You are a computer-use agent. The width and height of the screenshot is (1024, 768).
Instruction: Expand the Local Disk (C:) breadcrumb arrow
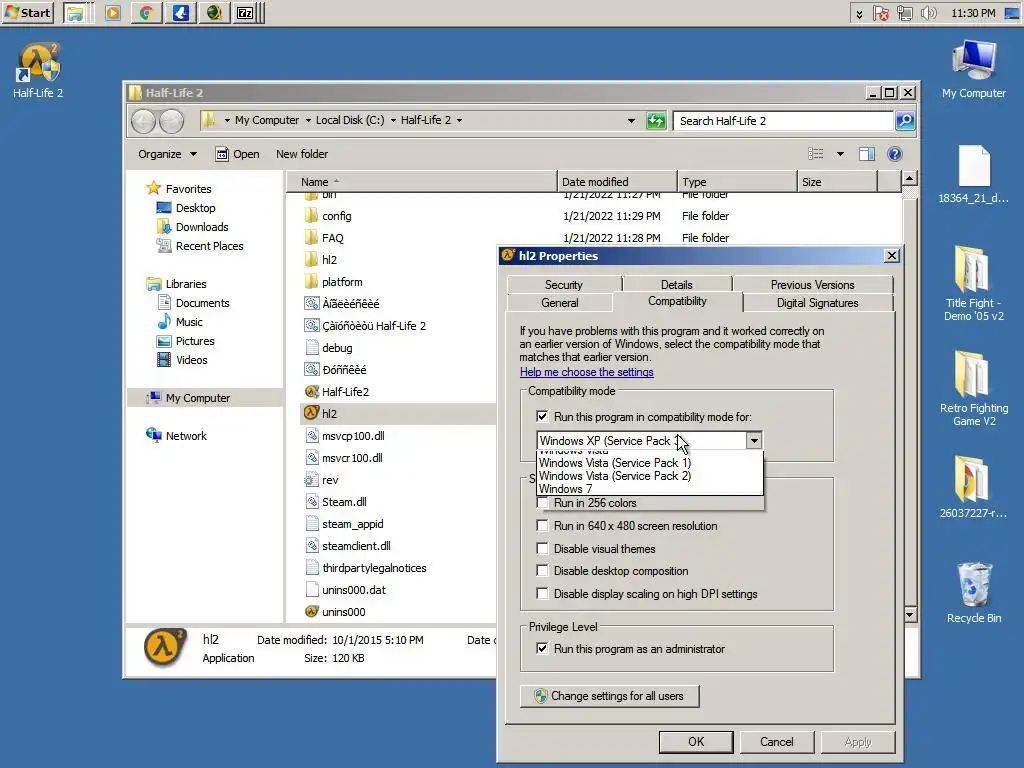coord(393,120)
